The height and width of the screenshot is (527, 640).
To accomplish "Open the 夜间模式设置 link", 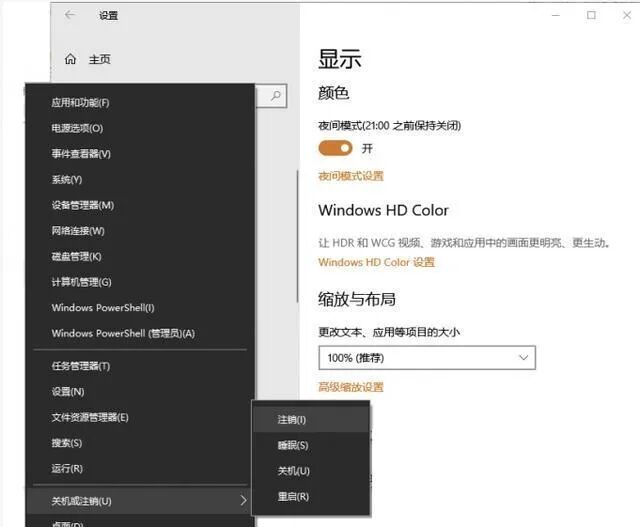I will point(351,176).
